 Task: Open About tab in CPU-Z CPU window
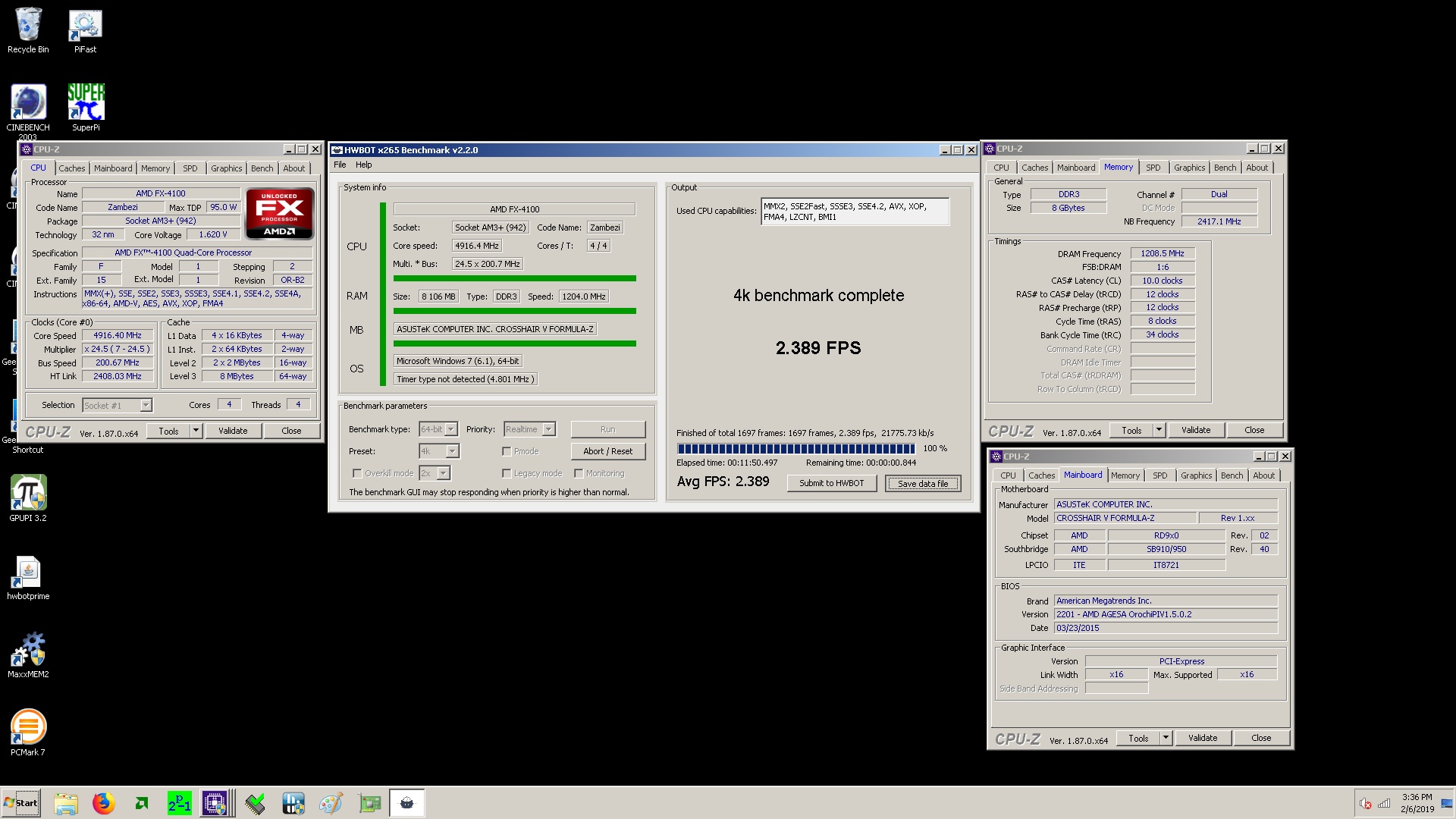pyautogui.click(x=294, y=168)
